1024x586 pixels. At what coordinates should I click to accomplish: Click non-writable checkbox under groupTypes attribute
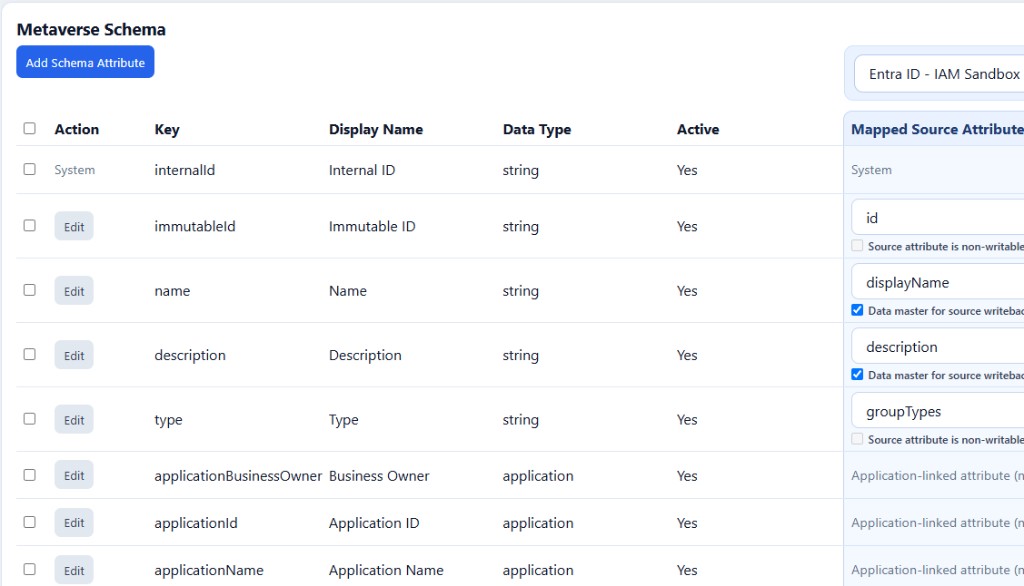tap(857, 439)
